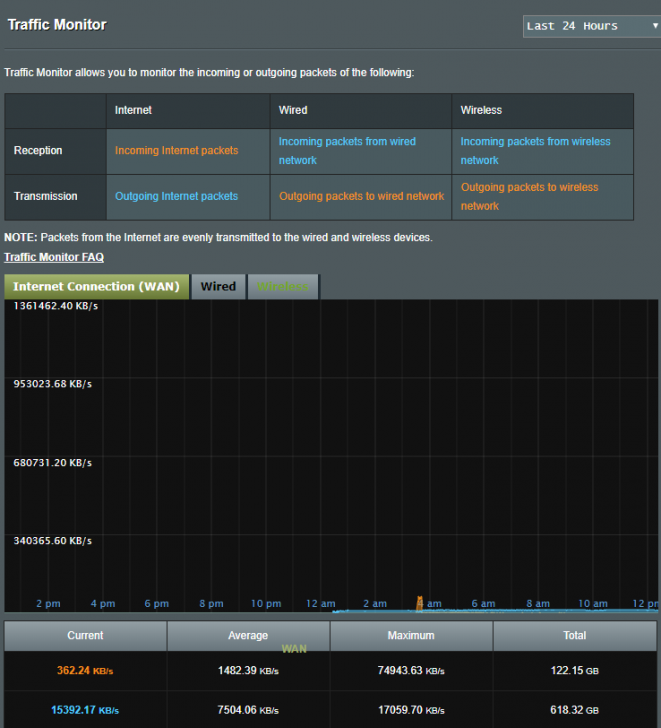The width and height of the screenshot is (661, 728).
Task: Click Outgoing packets to wired network
Action: point(362,196)
